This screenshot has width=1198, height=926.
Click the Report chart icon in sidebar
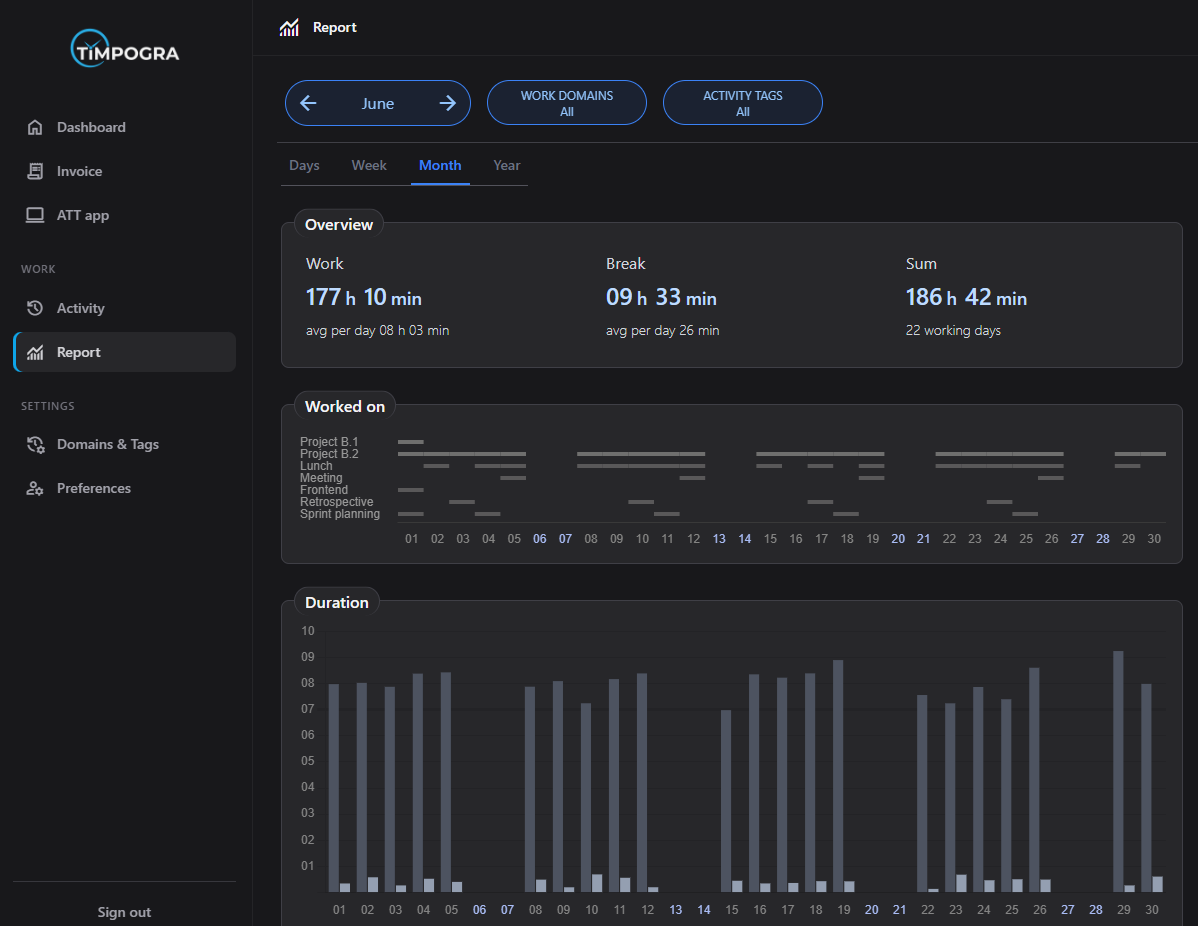pyautogui.click(x=35, y=352)
